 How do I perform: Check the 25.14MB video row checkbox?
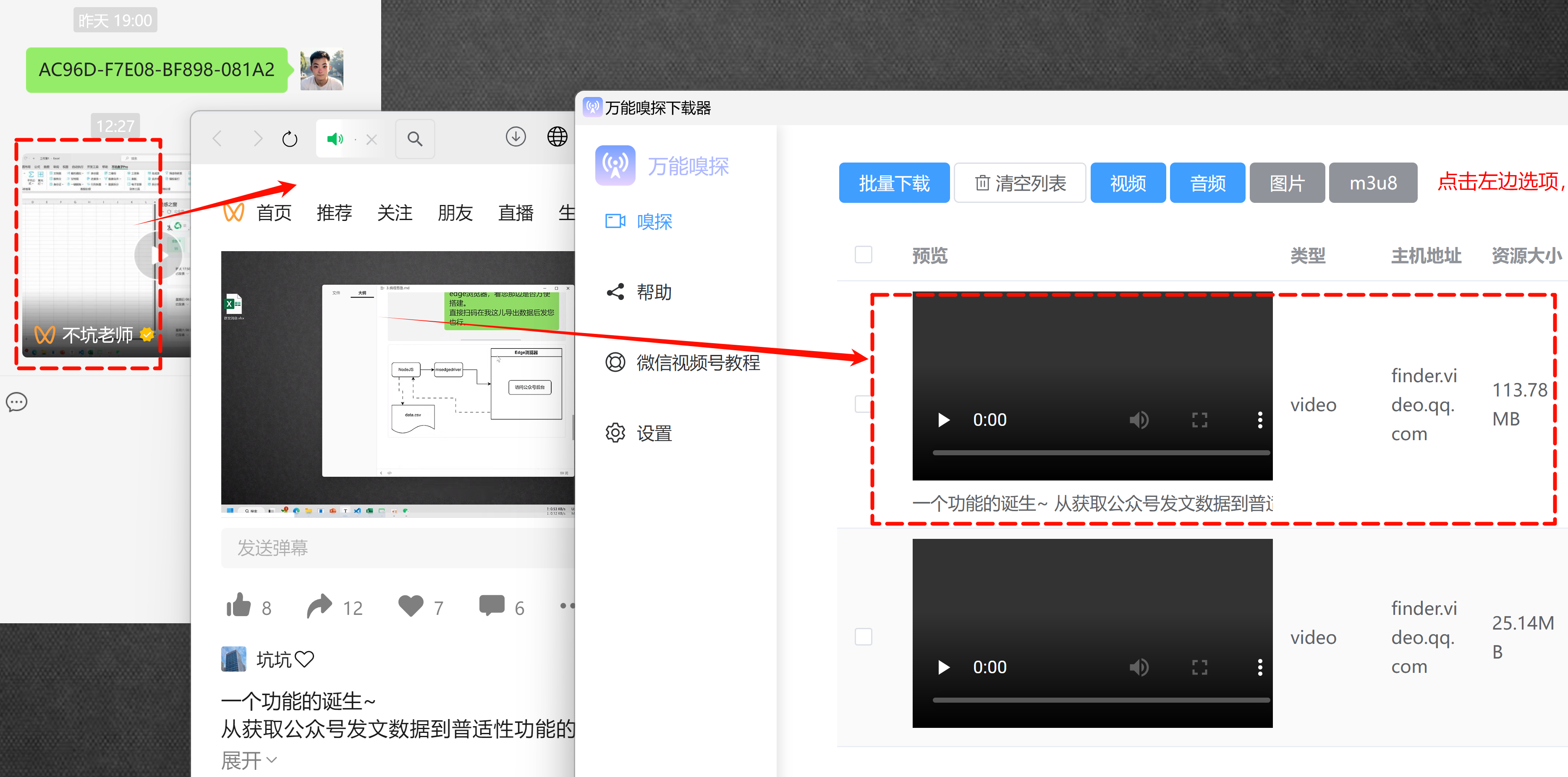tap(863, 637)
